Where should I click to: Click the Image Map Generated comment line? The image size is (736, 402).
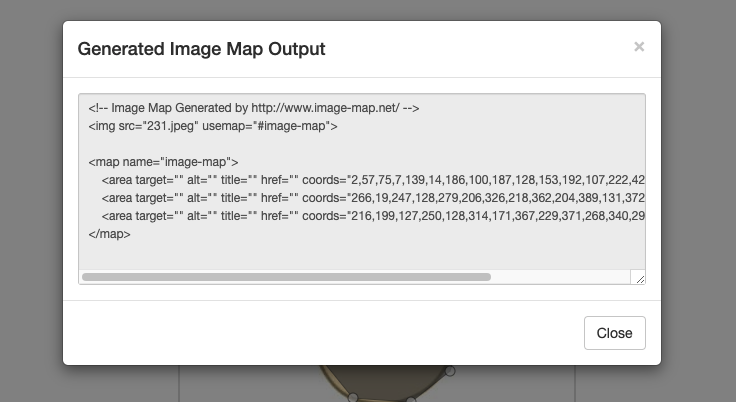point(253,108)
